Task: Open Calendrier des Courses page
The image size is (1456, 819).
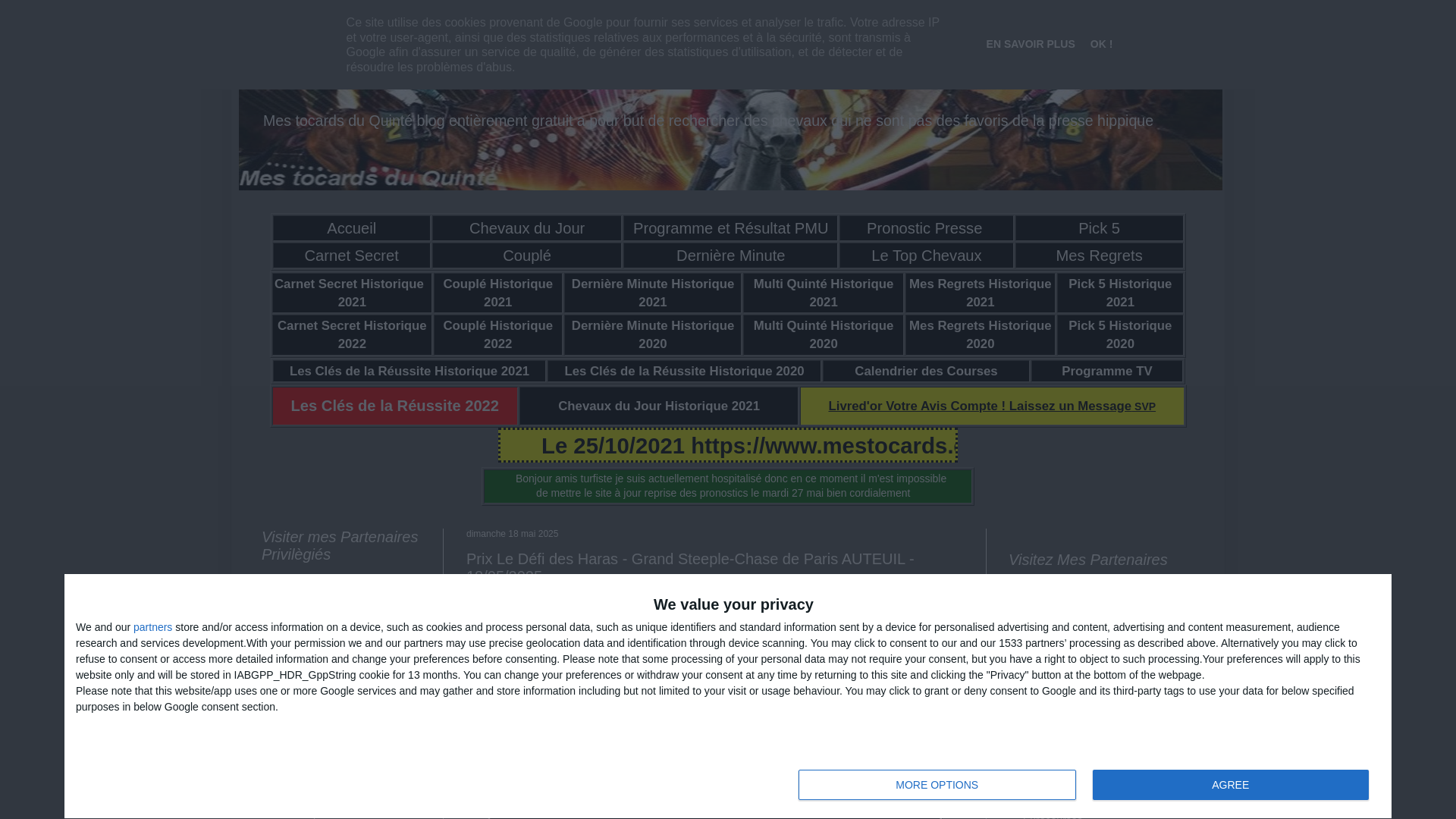Action: [x=925, y=371]
